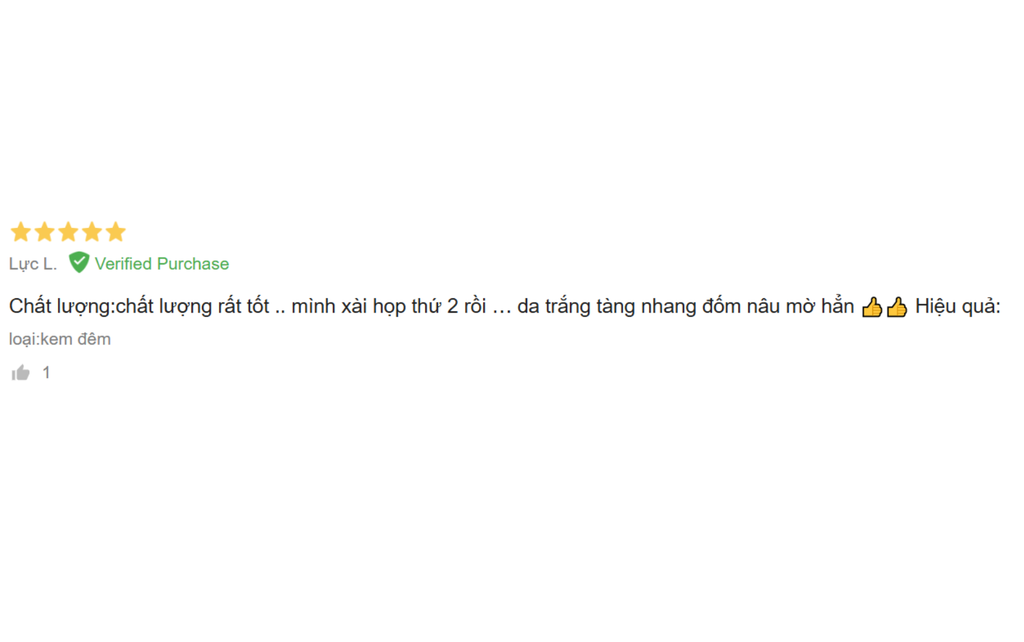Image resolution: width=1024 pixels, height=642 pixels.
Task: Click the fifth rating star
Action: click(x=116, y=232)
